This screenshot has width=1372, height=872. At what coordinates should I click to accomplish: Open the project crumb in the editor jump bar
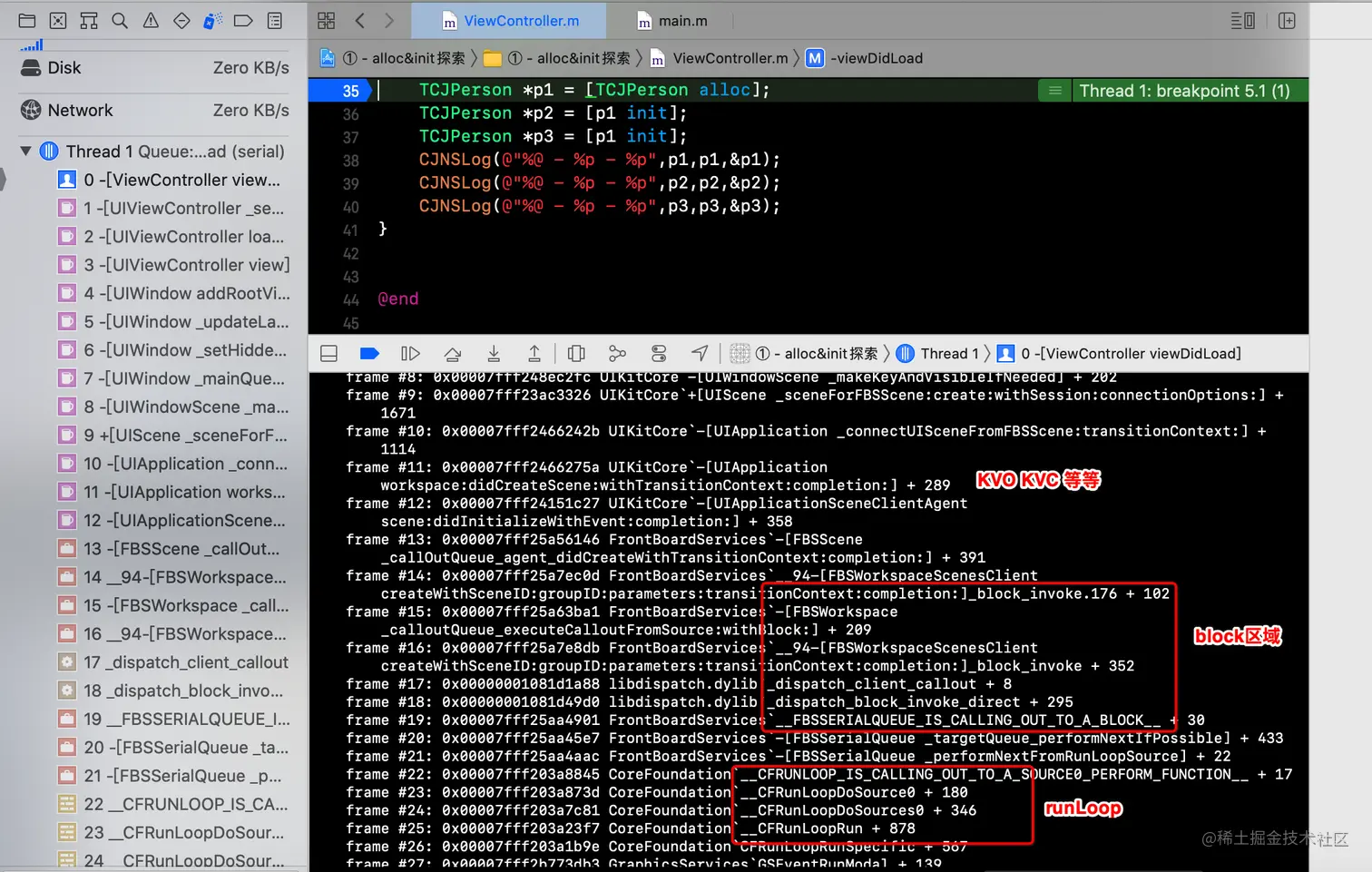[x=393, y=58]
